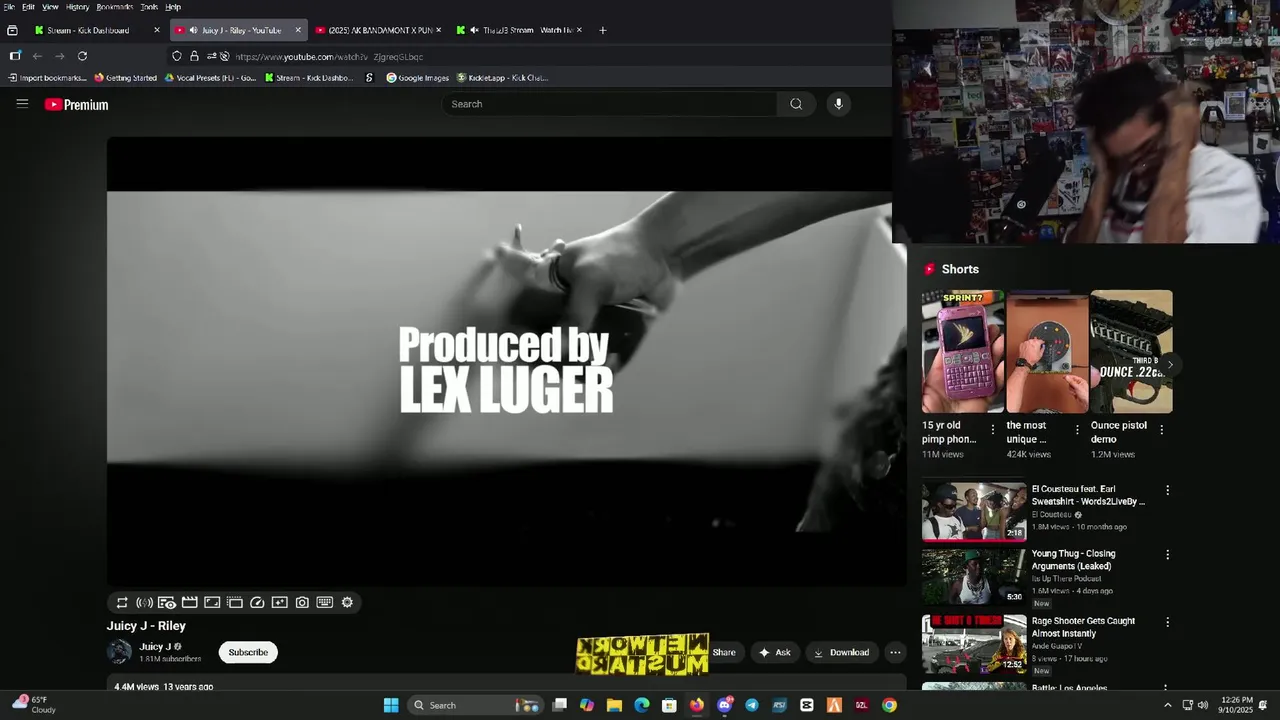
Task: Open enhancer settings gear icon
Action: pos(347,603)
